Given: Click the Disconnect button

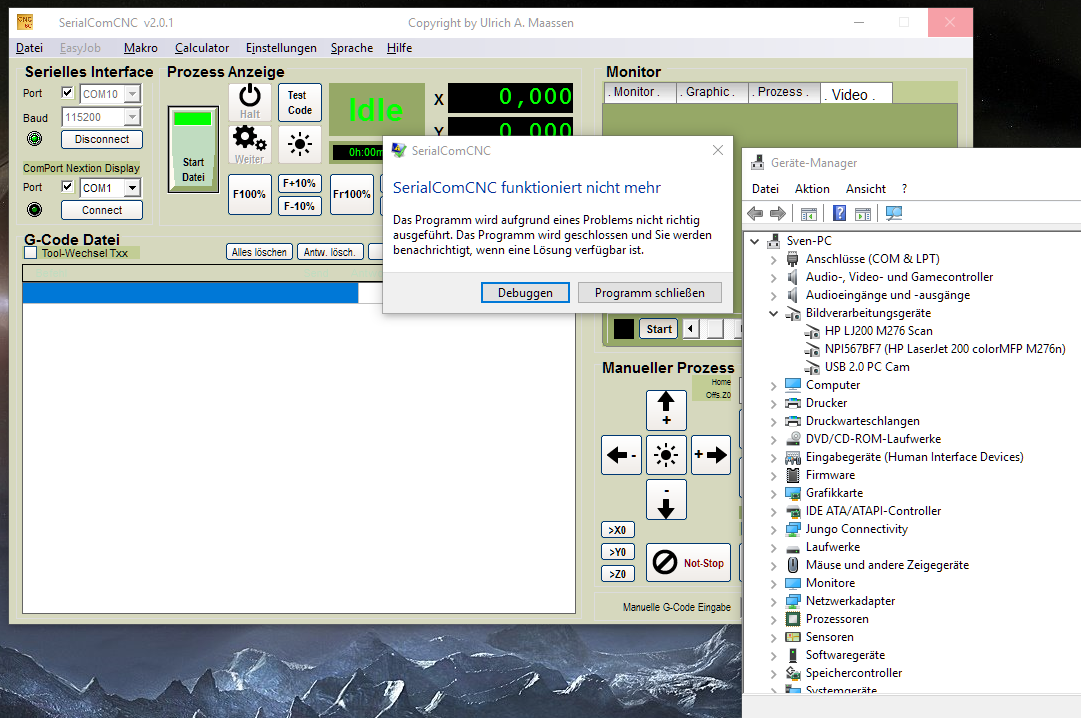Looking at the screenshot, I should pyautogui.click(x=102, y=139).
